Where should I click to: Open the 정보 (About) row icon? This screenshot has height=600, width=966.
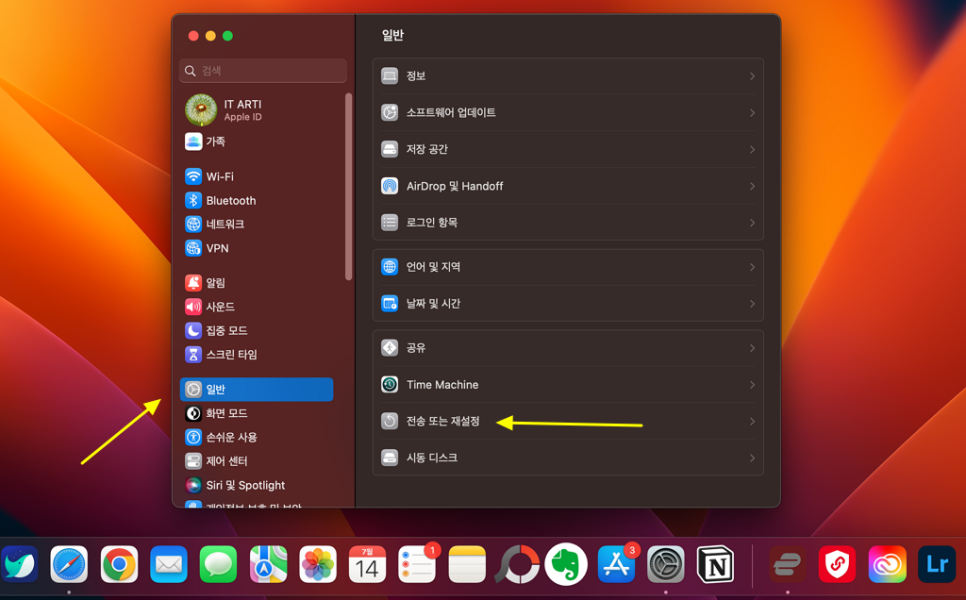[389, 76]
